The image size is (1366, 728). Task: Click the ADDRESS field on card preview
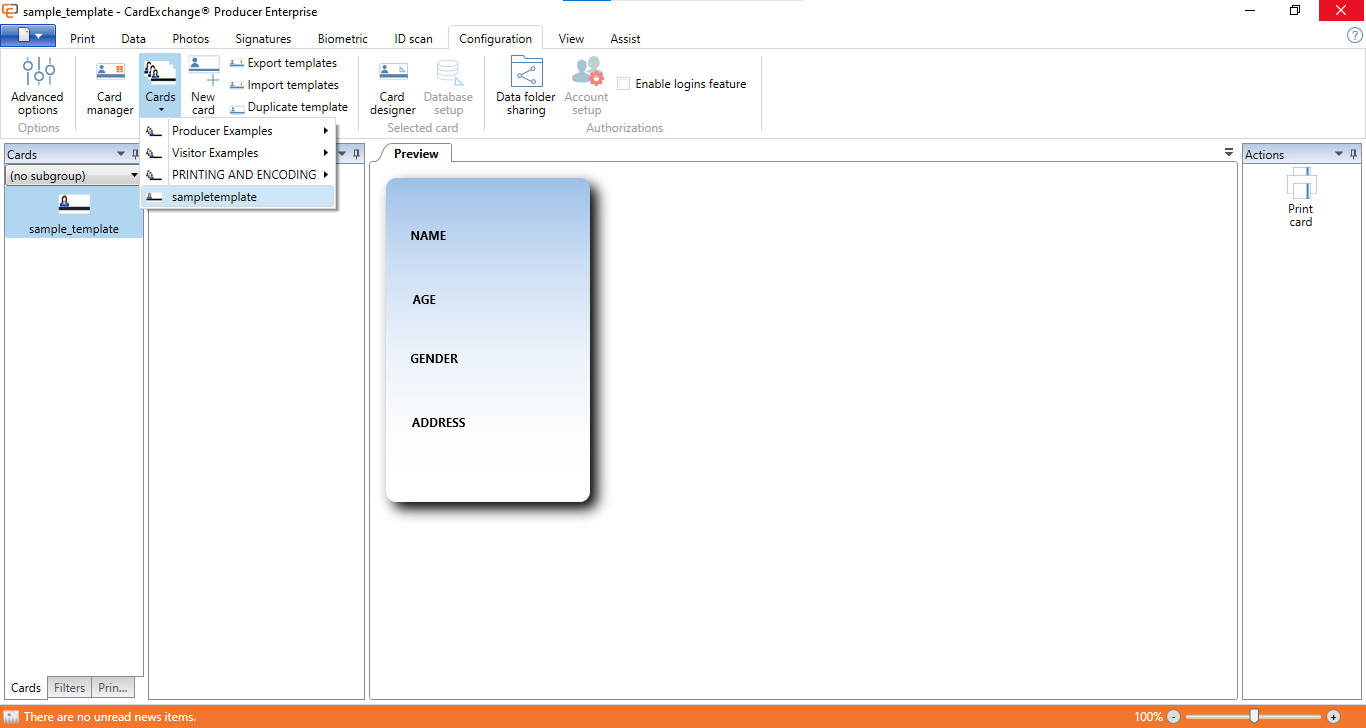pyautogui.click(x=439, y=423)
